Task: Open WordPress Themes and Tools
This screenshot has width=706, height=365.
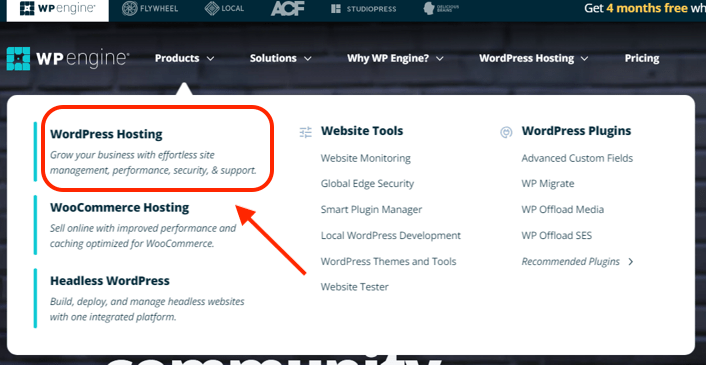Action: pos(389,261)
